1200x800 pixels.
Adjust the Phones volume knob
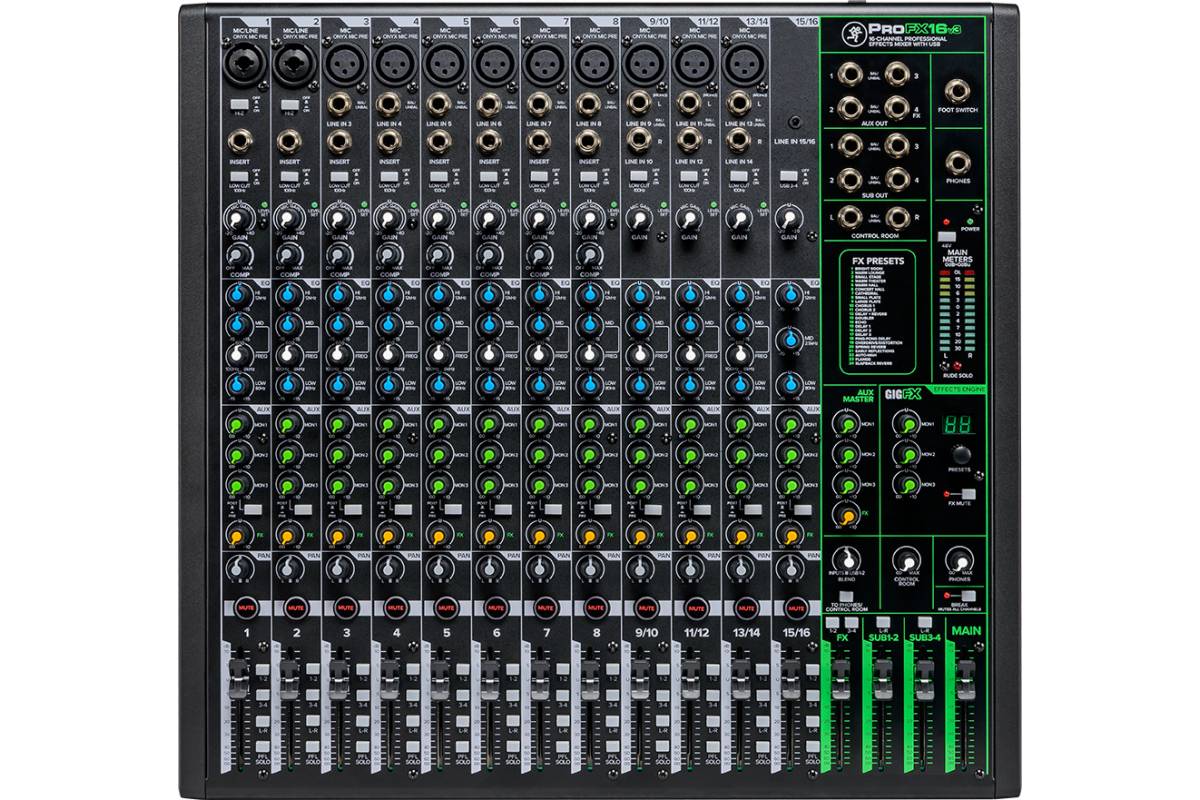(x=960, y=559)
